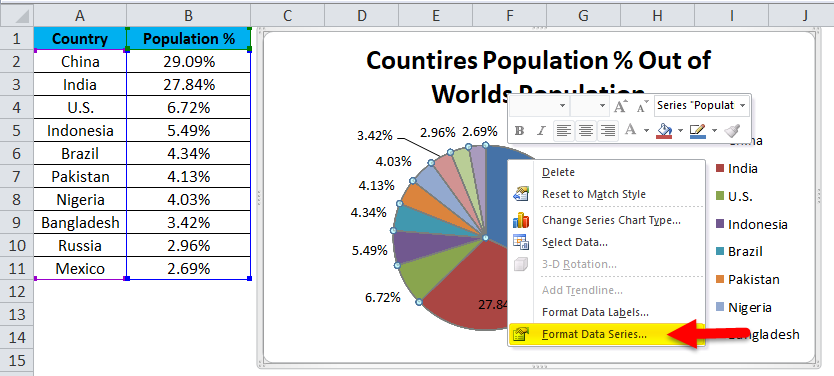Click the 6.72% data label on chart
The image size is (834, 376).
coord(382,297)
